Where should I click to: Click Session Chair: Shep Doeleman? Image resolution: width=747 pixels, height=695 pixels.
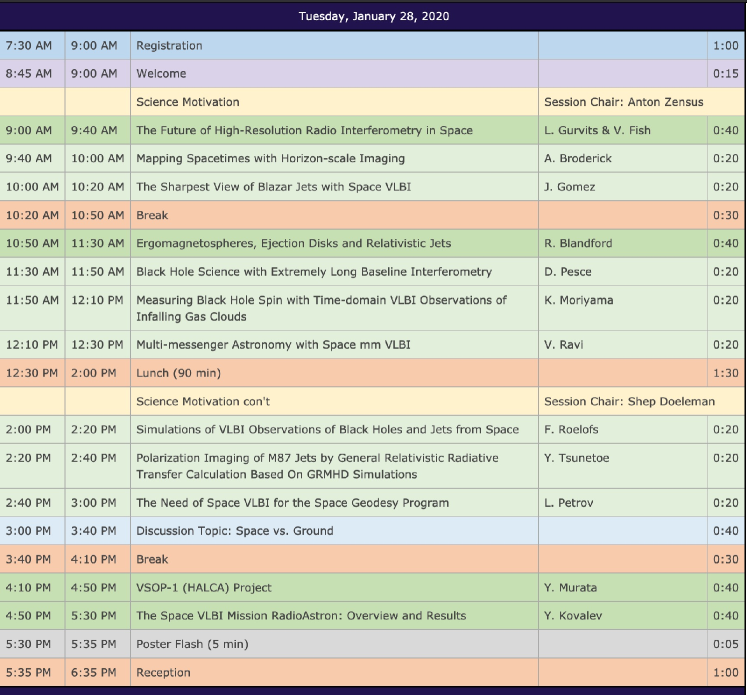(x=628, y=401)
